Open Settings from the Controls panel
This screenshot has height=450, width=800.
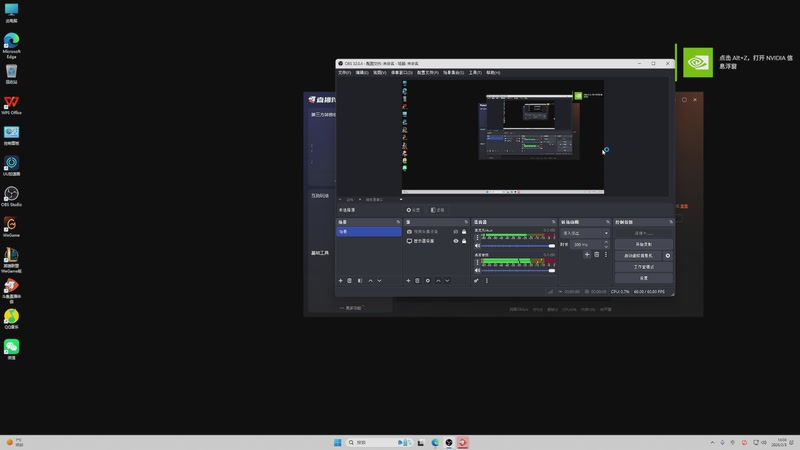click(643, 278)
